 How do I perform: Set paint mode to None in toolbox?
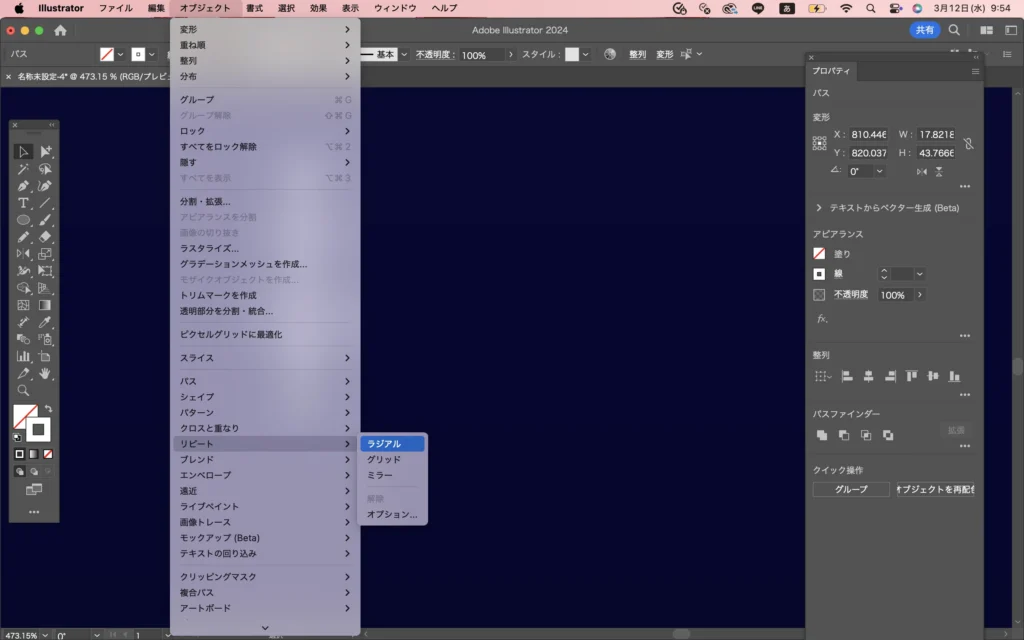[48, 453]
